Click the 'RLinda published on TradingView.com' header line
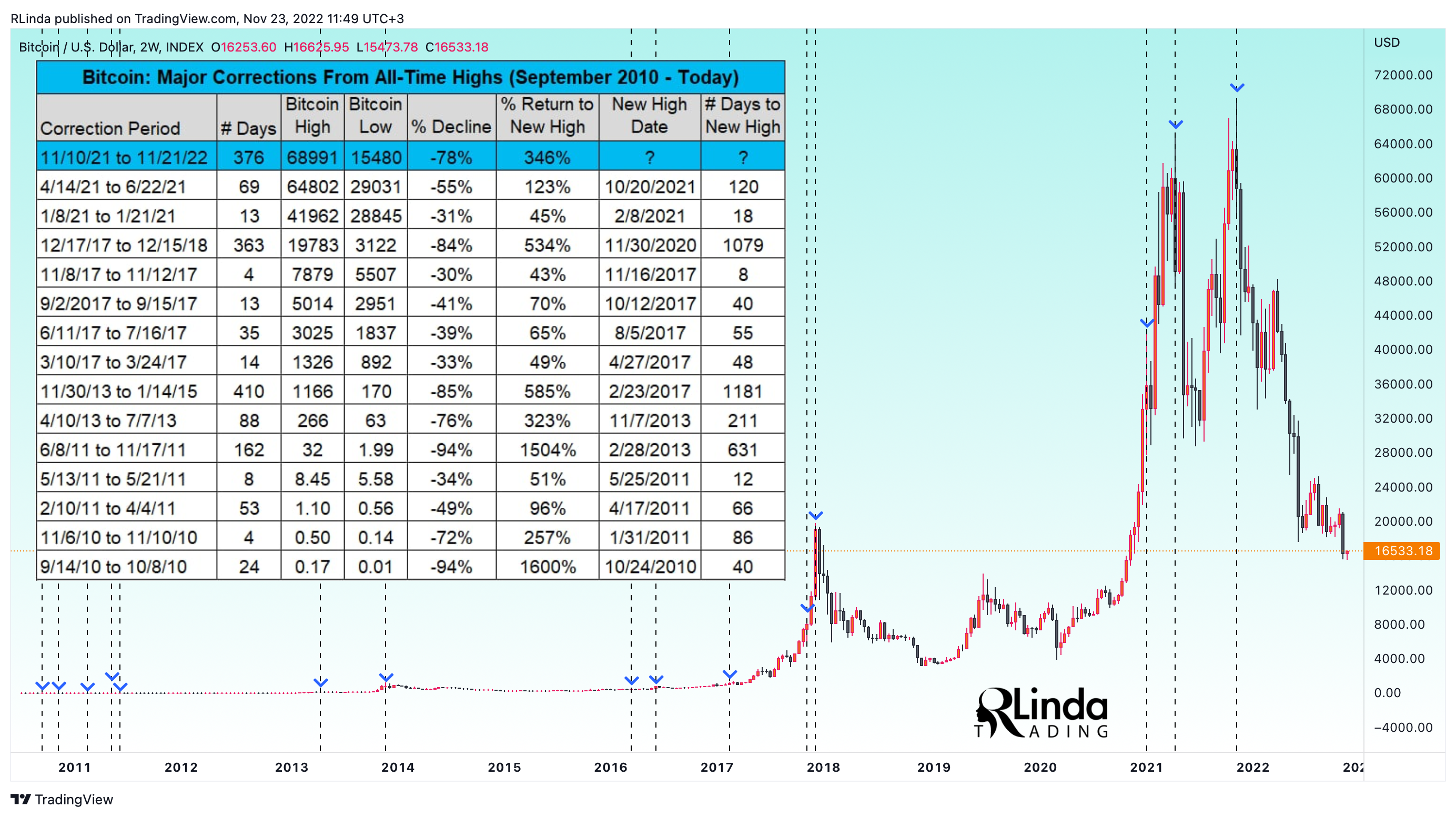Viewport: 1456px width, 818px height. pyautogui.click(x=207, y=18)
